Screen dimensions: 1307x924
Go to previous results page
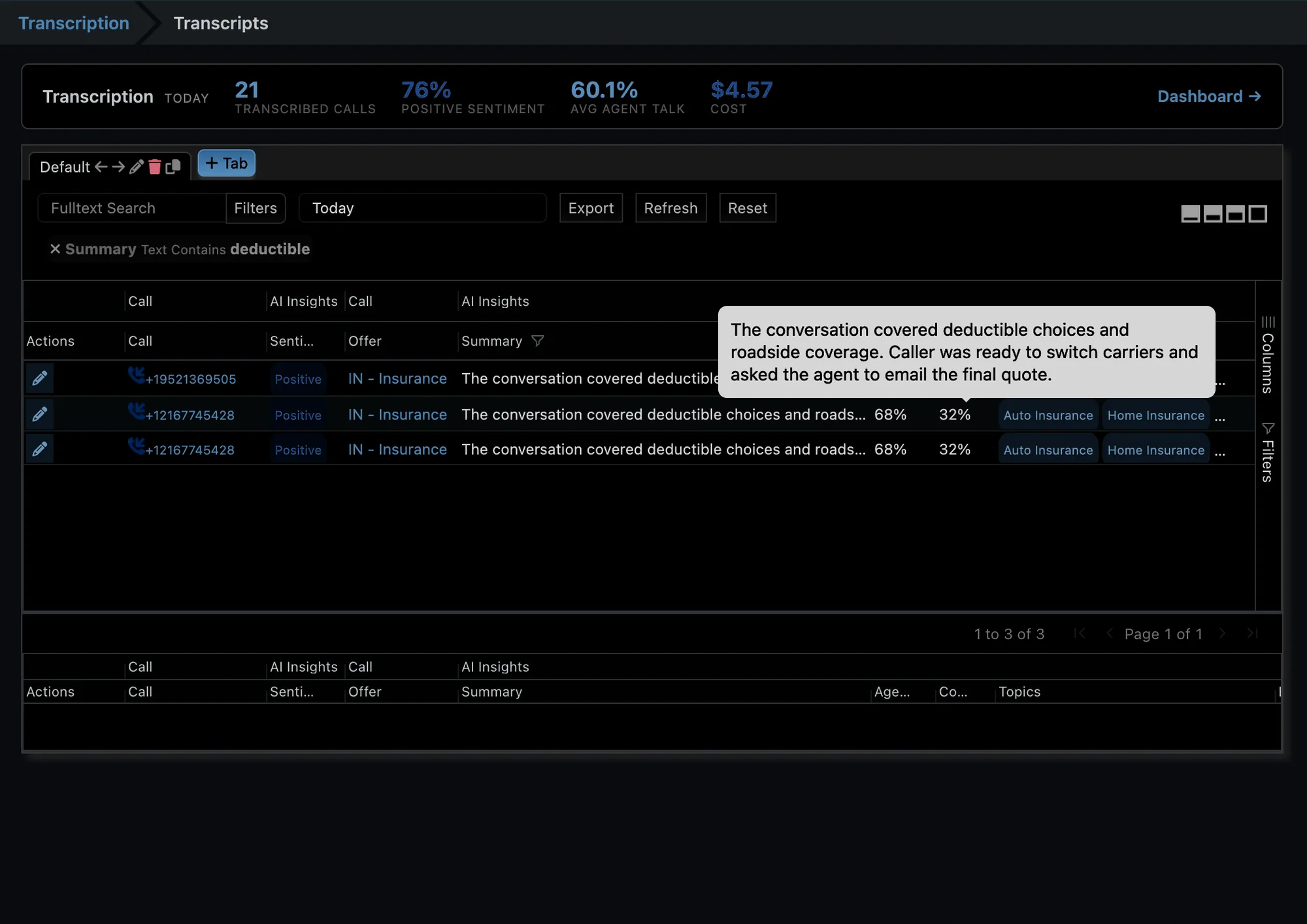[x=1109, y=633]
